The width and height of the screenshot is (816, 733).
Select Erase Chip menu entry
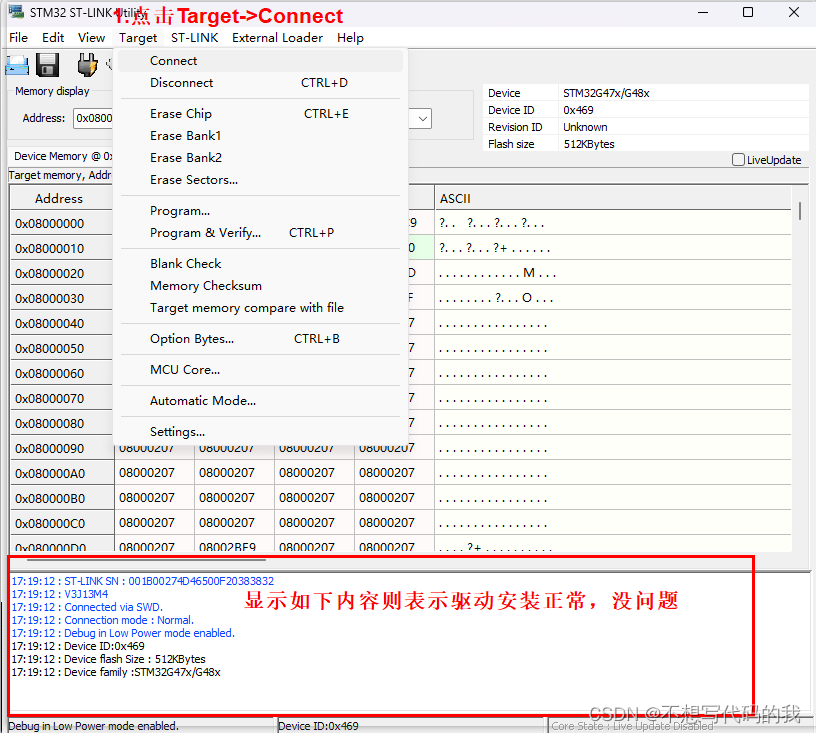click(260, 113)
